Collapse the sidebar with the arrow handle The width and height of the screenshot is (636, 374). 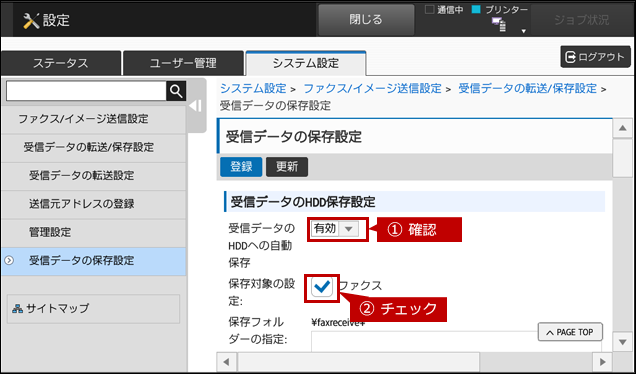[x=196, y=106]
